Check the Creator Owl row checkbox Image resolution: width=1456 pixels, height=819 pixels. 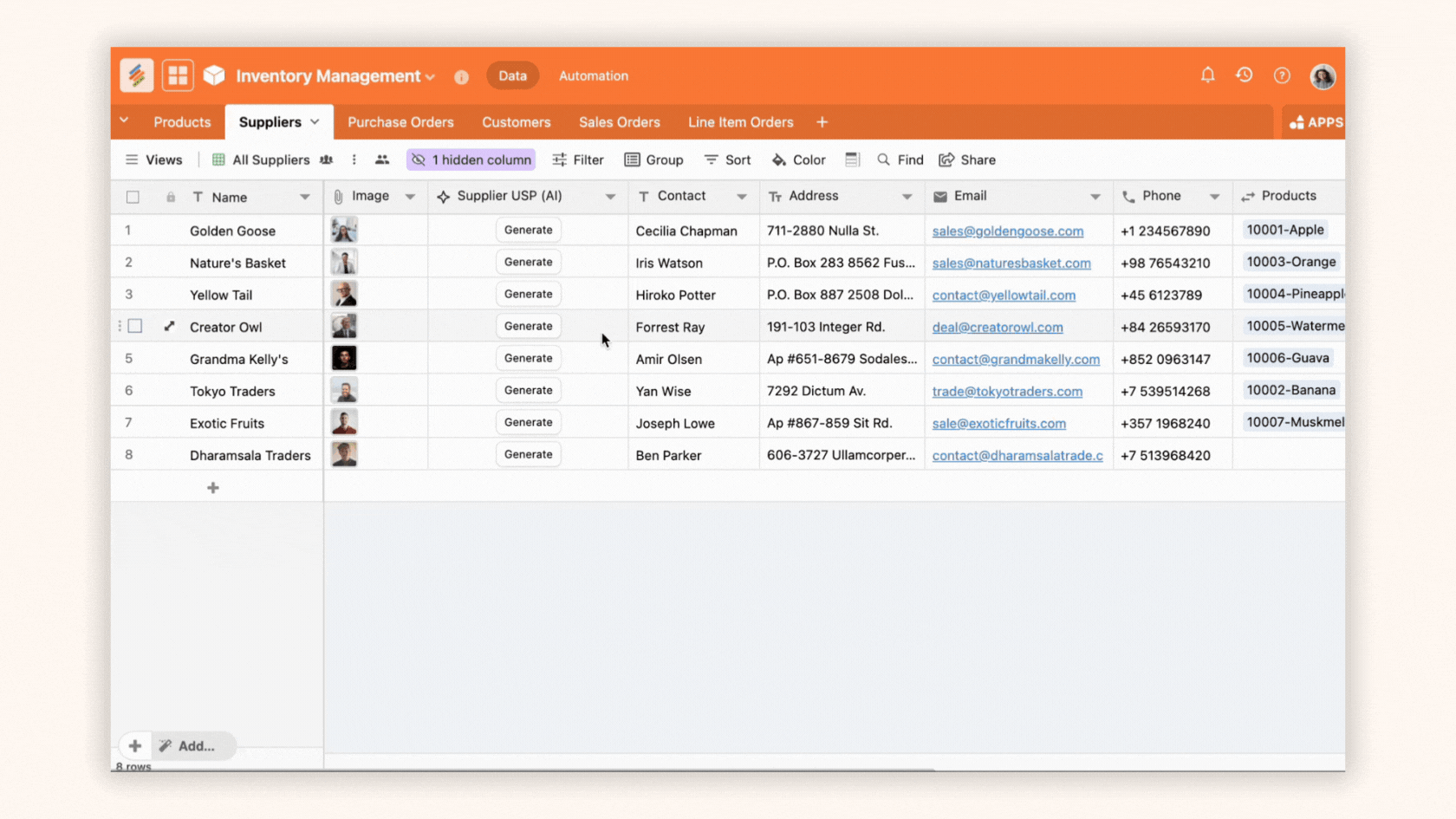135,327
